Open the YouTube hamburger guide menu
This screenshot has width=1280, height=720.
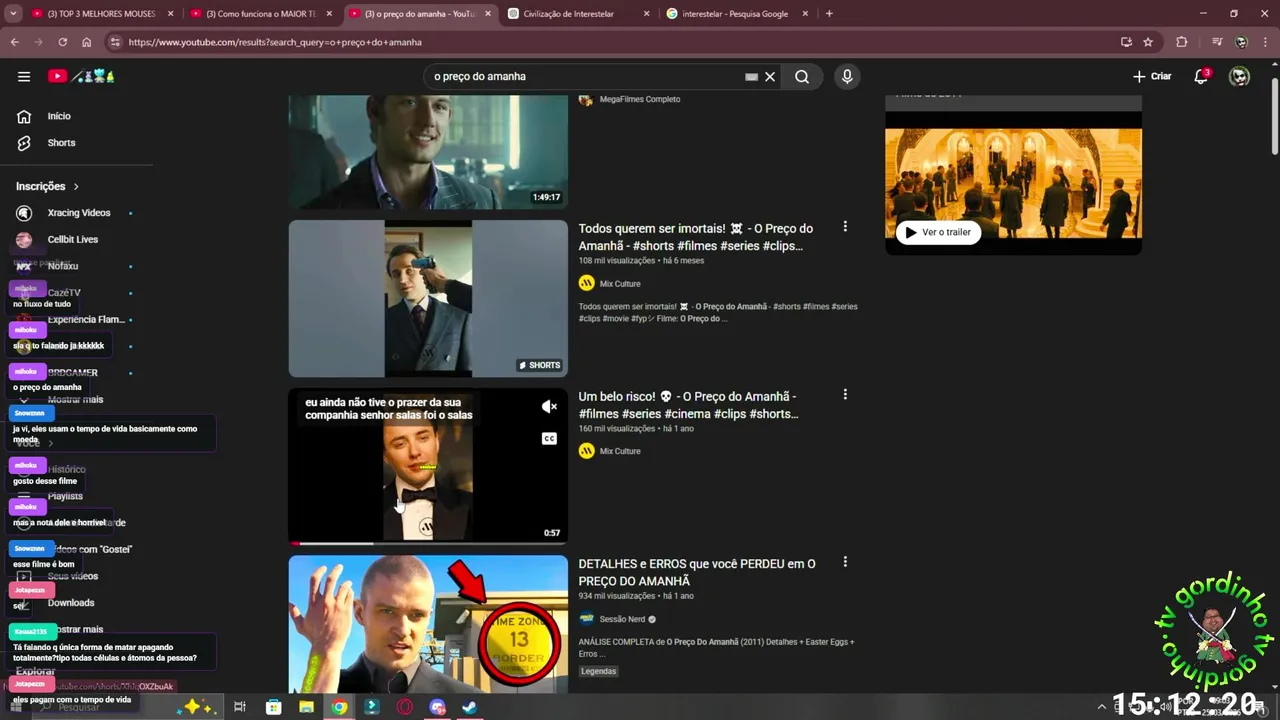coord(24,76)
